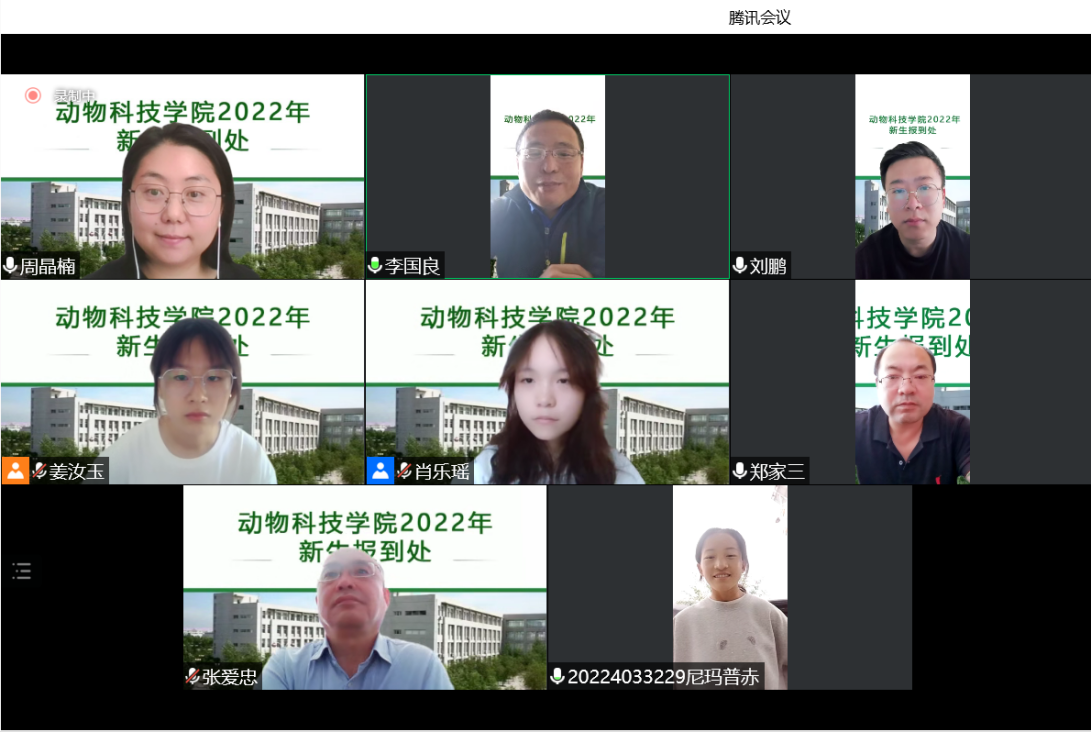Click microphone icon next to 周晶楠

(x=11, y=266)
